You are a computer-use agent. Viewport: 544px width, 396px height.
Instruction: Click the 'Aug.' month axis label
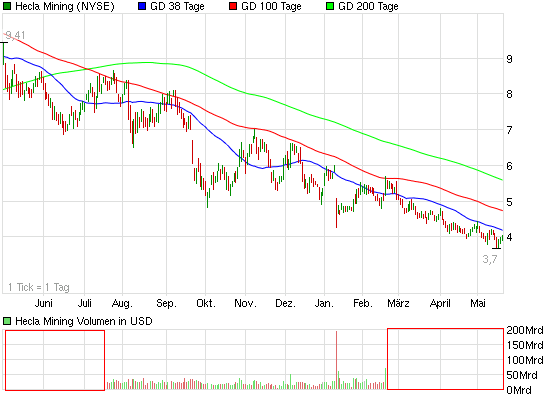click(122, 304)
